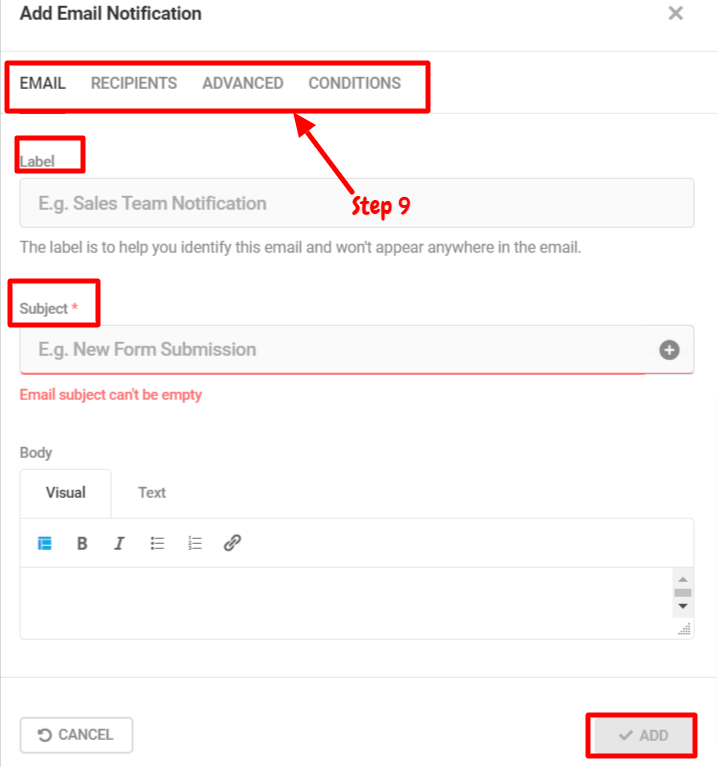717x767 pixels.
Task: Open the RECIPIENTS tab
Action: [134, 83]
